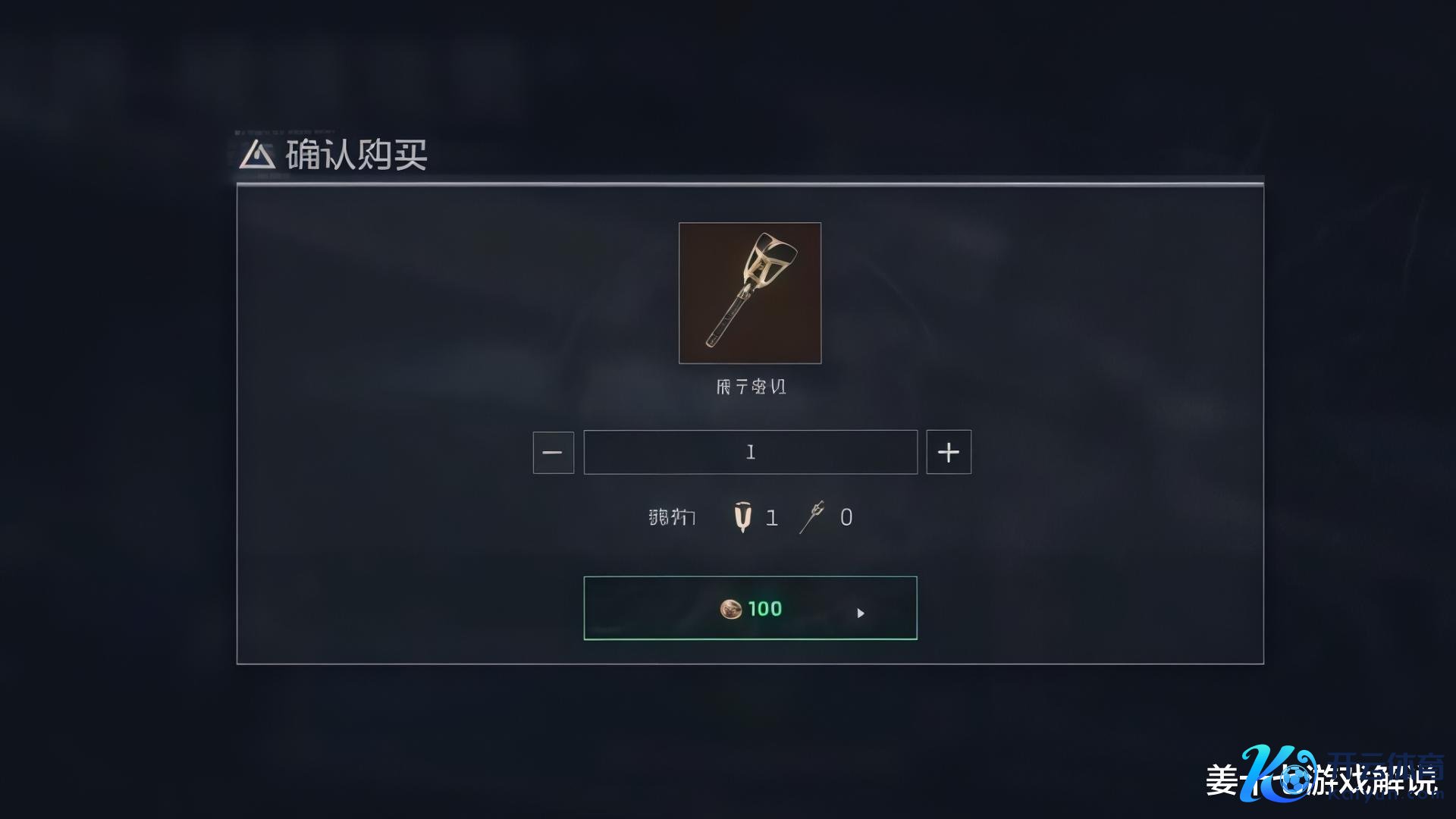The image size is (1456, 819).
Task: Click the 确认购买 dialog title
Action: click(356, 155)
